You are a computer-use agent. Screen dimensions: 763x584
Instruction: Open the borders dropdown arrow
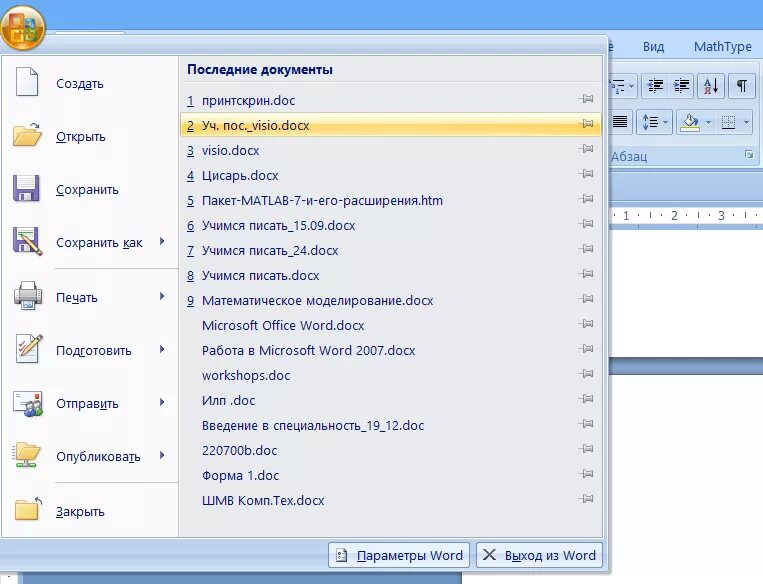click(746, 122)
